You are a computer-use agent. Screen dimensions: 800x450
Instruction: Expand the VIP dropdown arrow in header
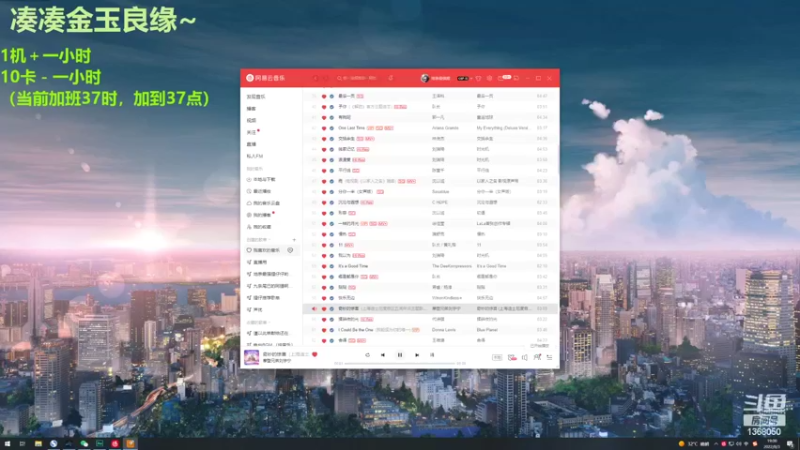click(471, 79)
